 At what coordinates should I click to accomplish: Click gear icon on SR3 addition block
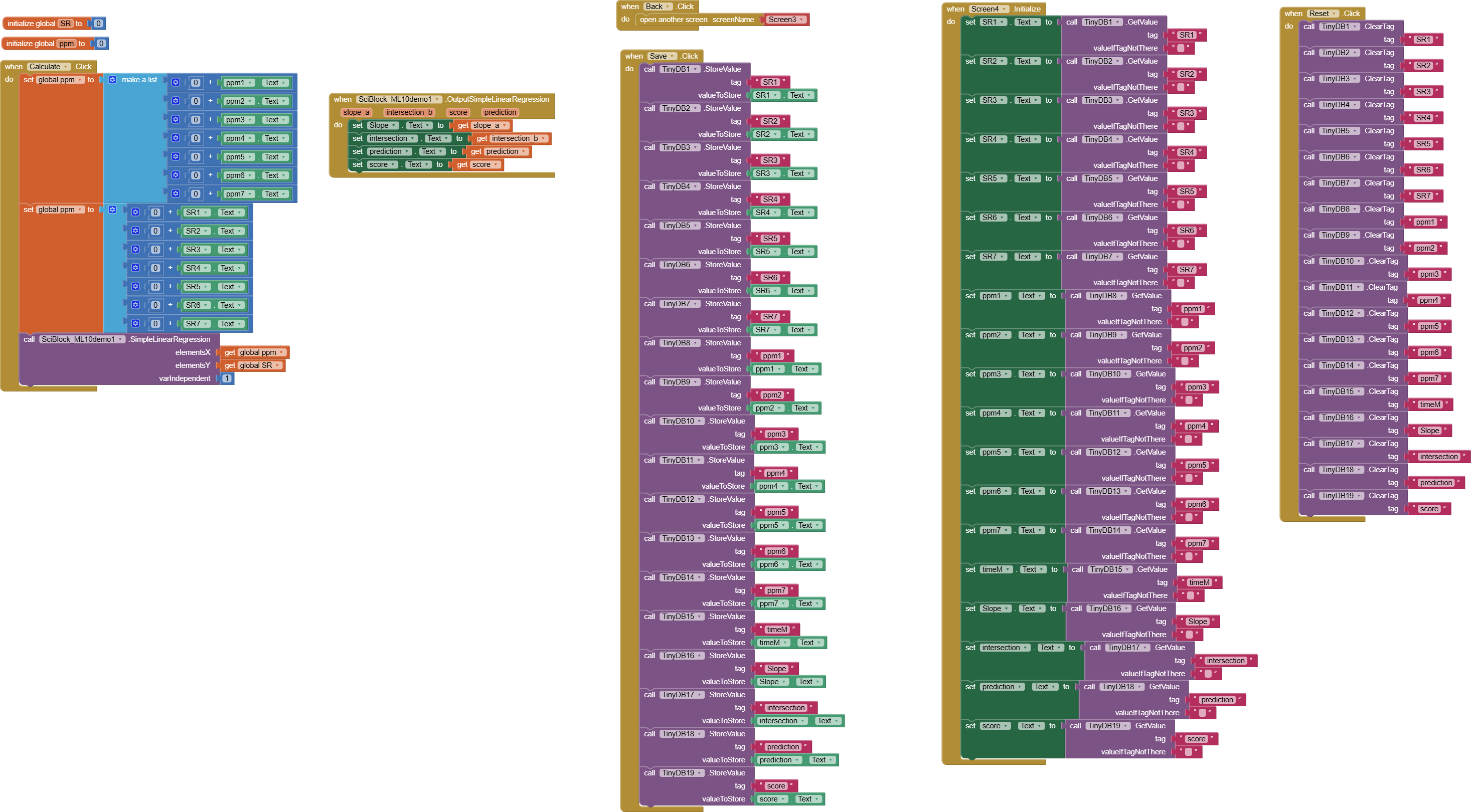[135, 249]
